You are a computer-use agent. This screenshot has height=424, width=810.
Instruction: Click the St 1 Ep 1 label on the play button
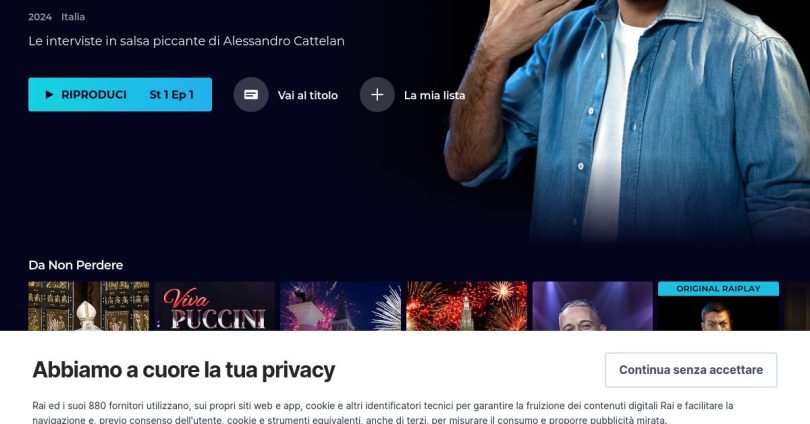[172, 95]
